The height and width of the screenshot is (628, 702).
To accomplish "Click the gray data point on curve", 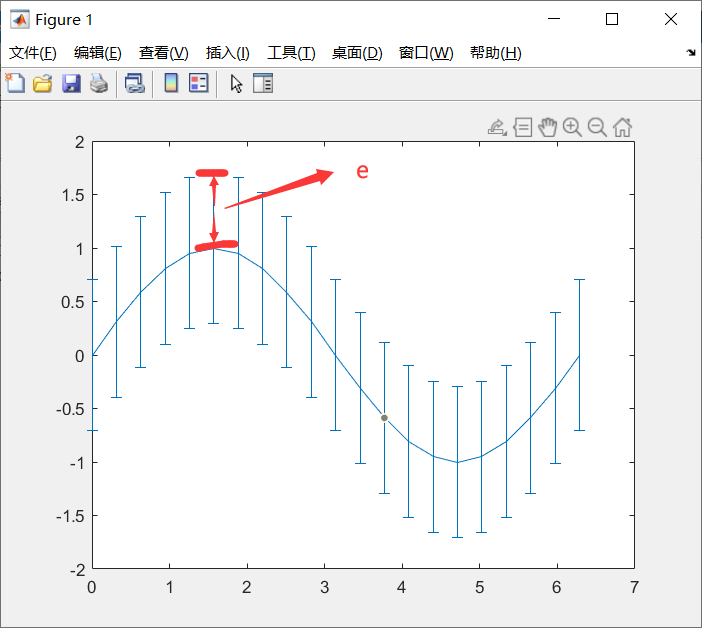I will pyautogui.click(x=384, y=418).
